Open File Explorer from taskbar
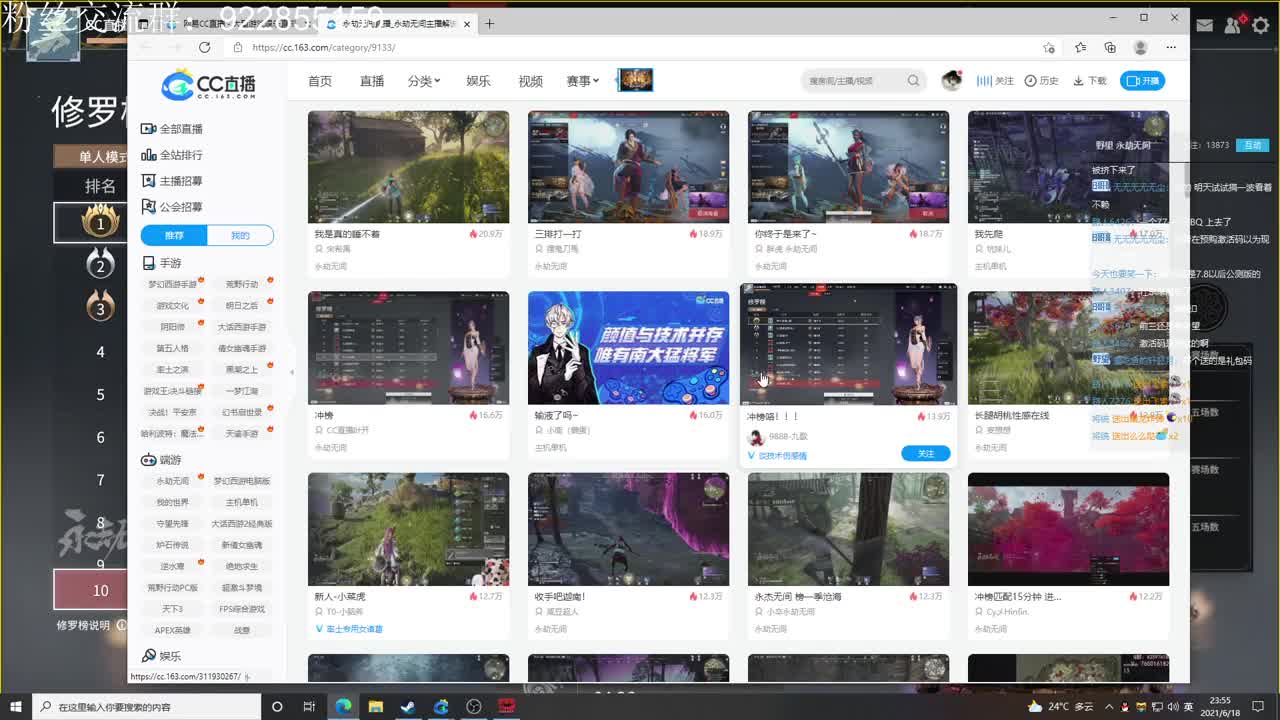This screenshot has width=1280, height=720. coord(376,707)
